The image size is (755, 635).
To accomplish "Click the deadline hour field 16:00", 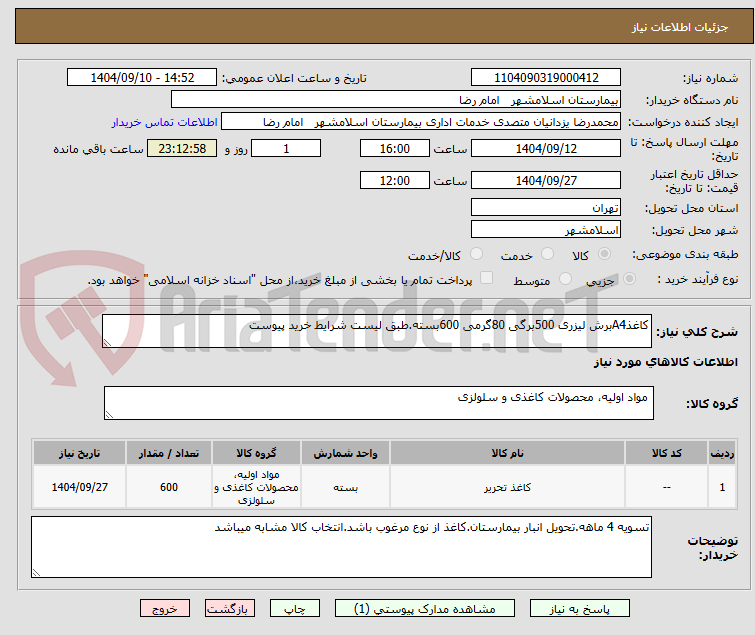I will pyautogui.click(x=394, y=148).
